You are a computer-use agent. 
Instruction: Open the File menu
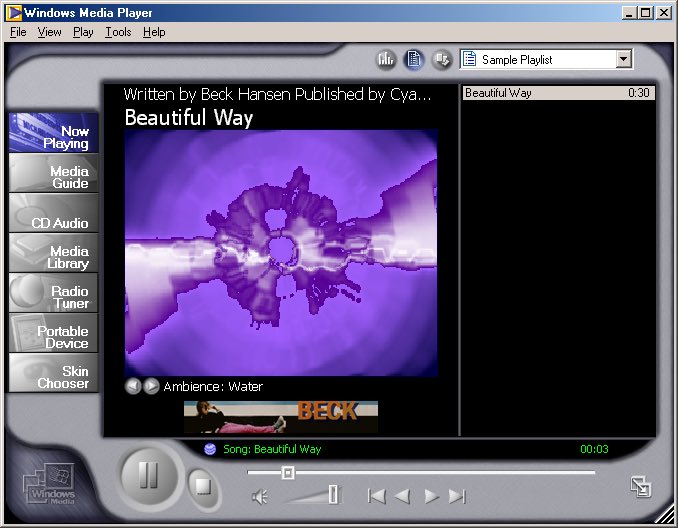[x=18, y=32]
